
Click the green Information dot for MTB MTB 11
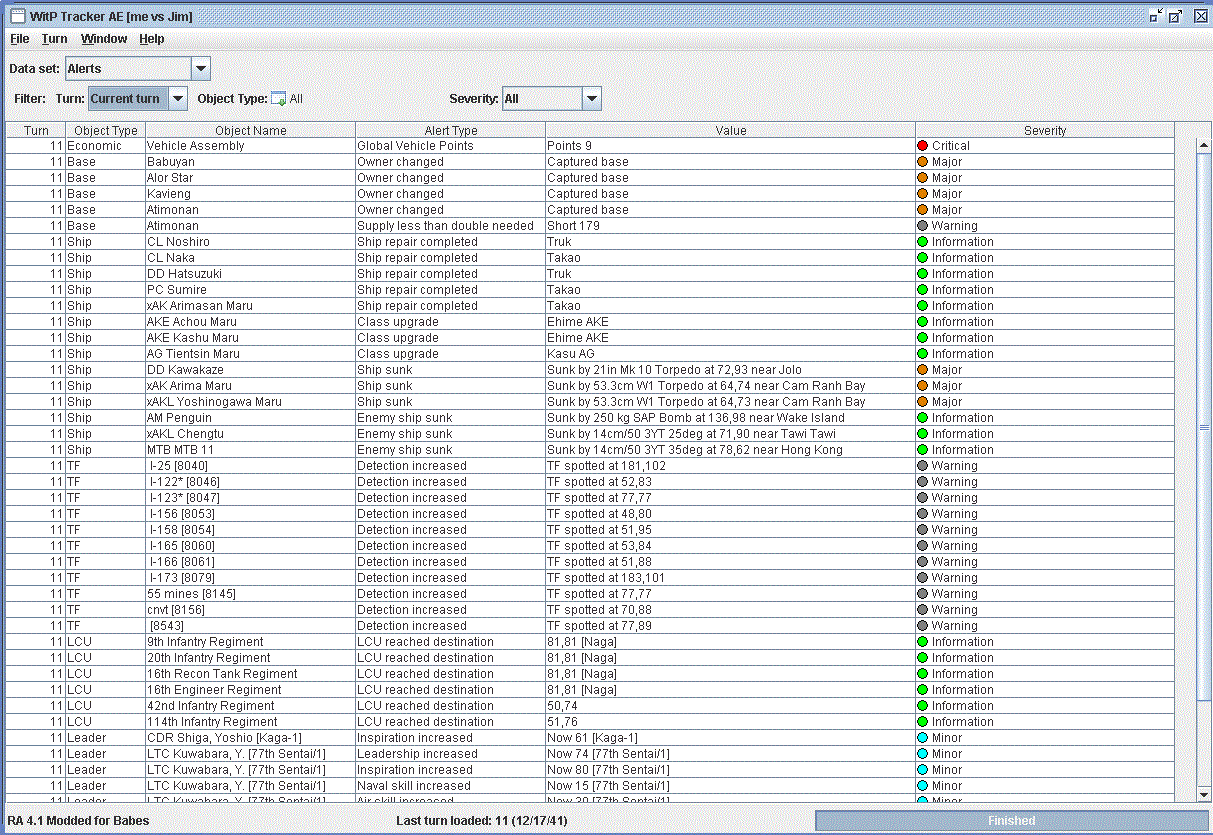tap(923, 450)
